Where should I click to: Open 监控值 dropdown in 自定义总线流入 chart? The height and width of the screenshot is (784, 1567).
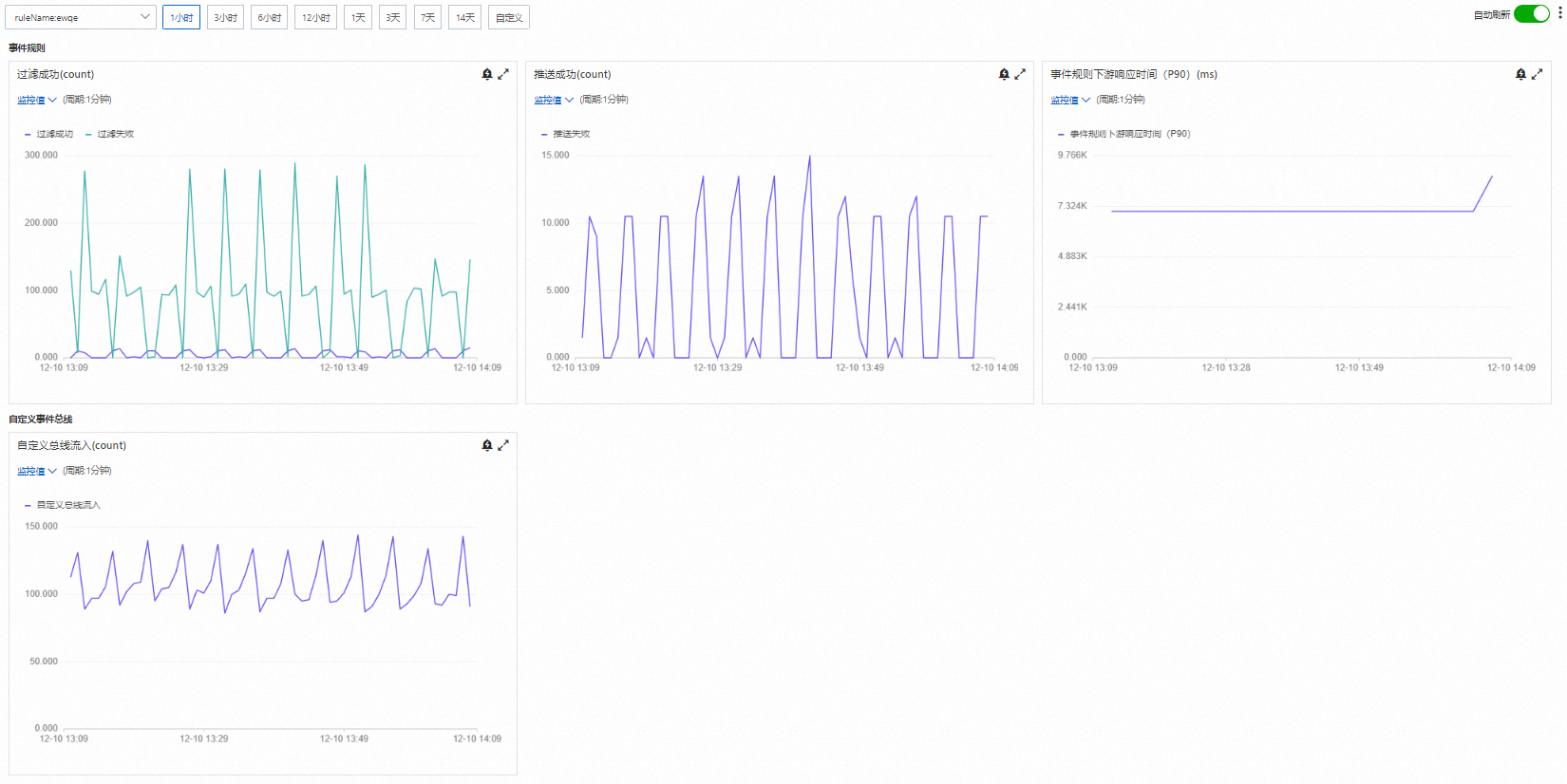pos(37,471)
